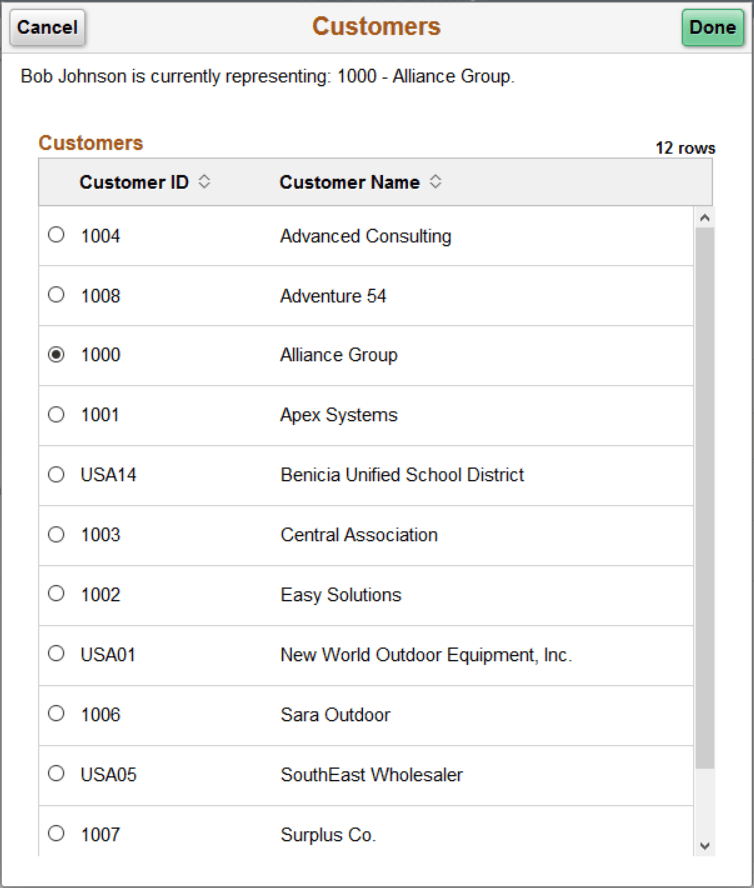Viewport: 754px width, 888px height.
Task: Click the scrollbar down arrow
Action: (x=704, y=846)
